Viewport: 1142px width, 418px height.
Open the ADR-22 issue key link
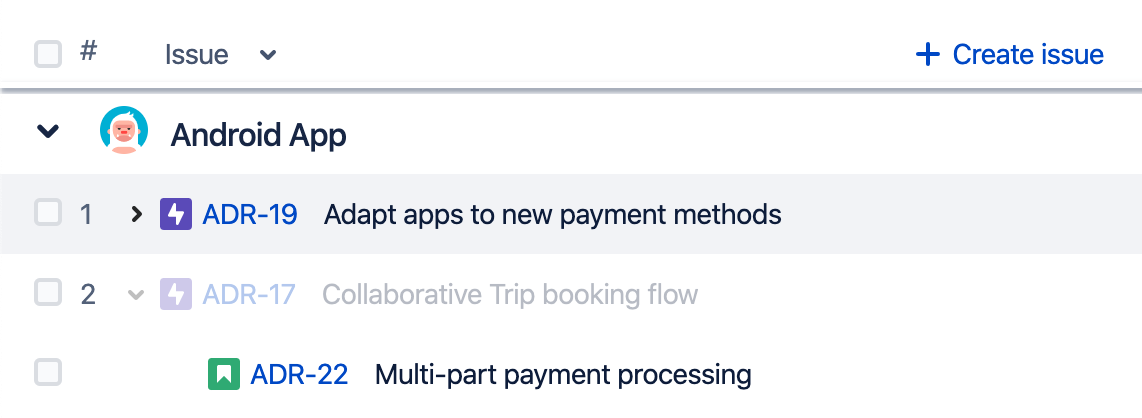click(299, 374)
